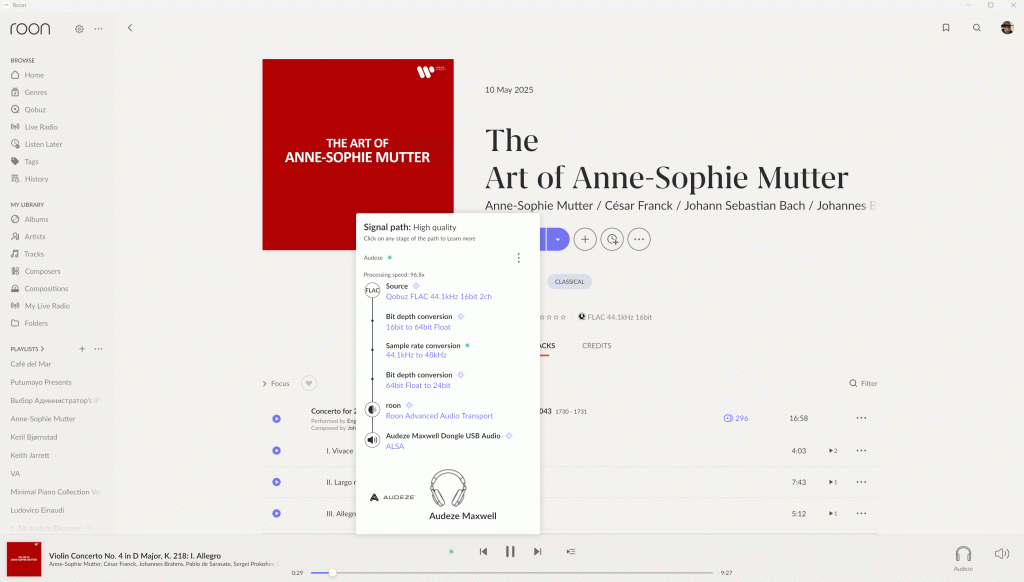Pause the current playback
The image size is (1024, 582).
point(510,552)
